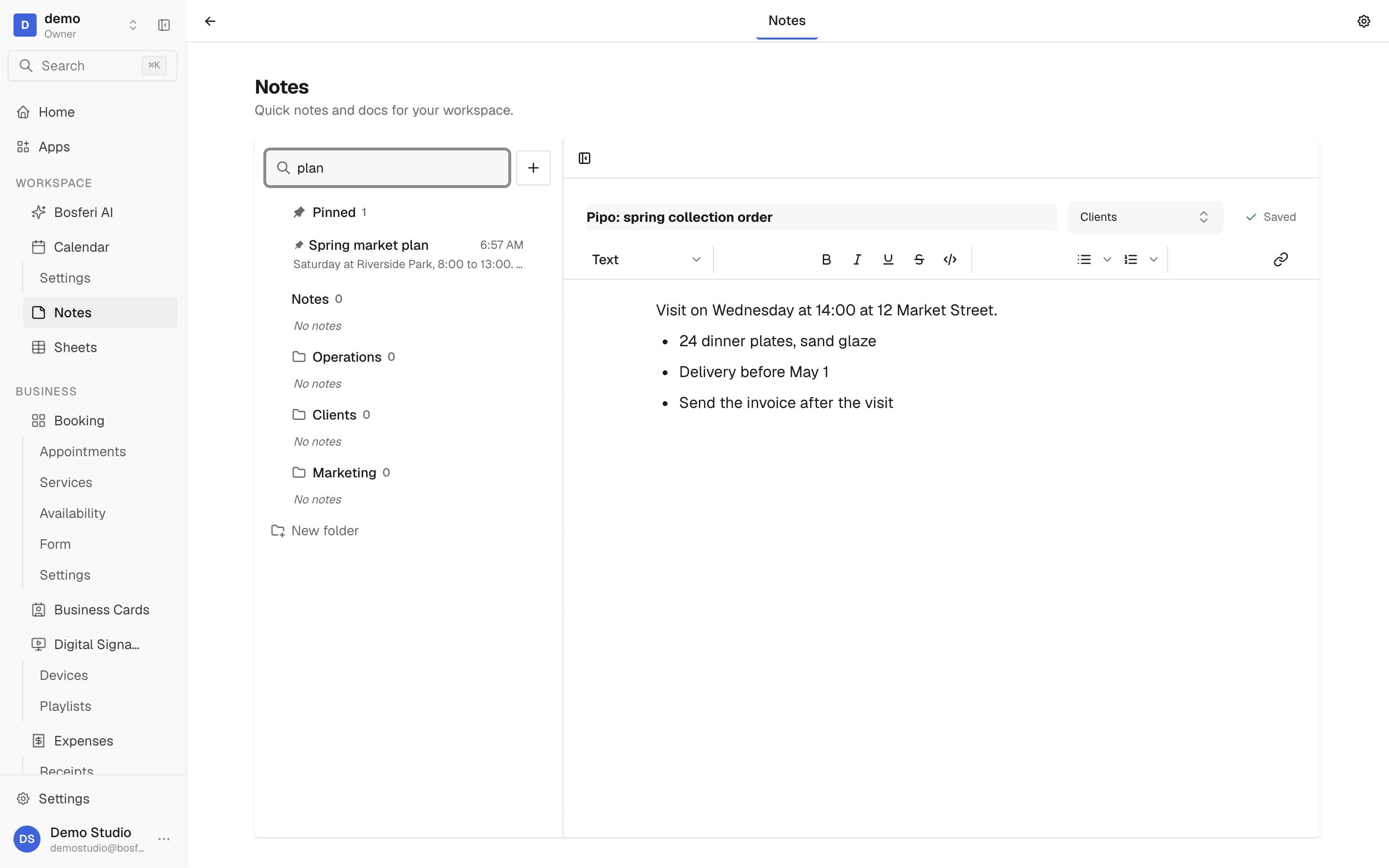The height and width of the screenshot is (868, 1389).
Task: Open Sheets in the sidebar
Action: 100,347
